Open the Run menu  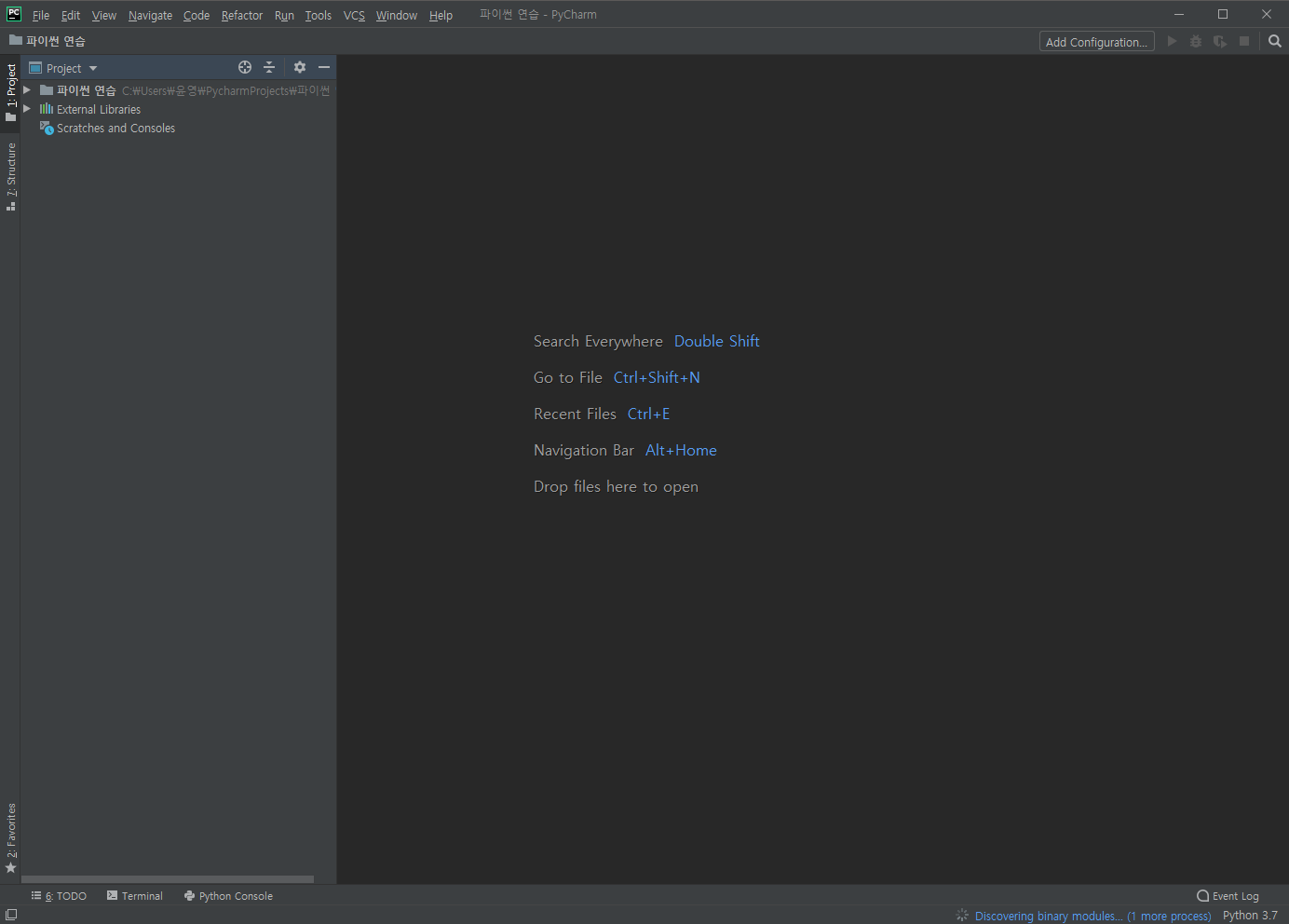(284, 15)
